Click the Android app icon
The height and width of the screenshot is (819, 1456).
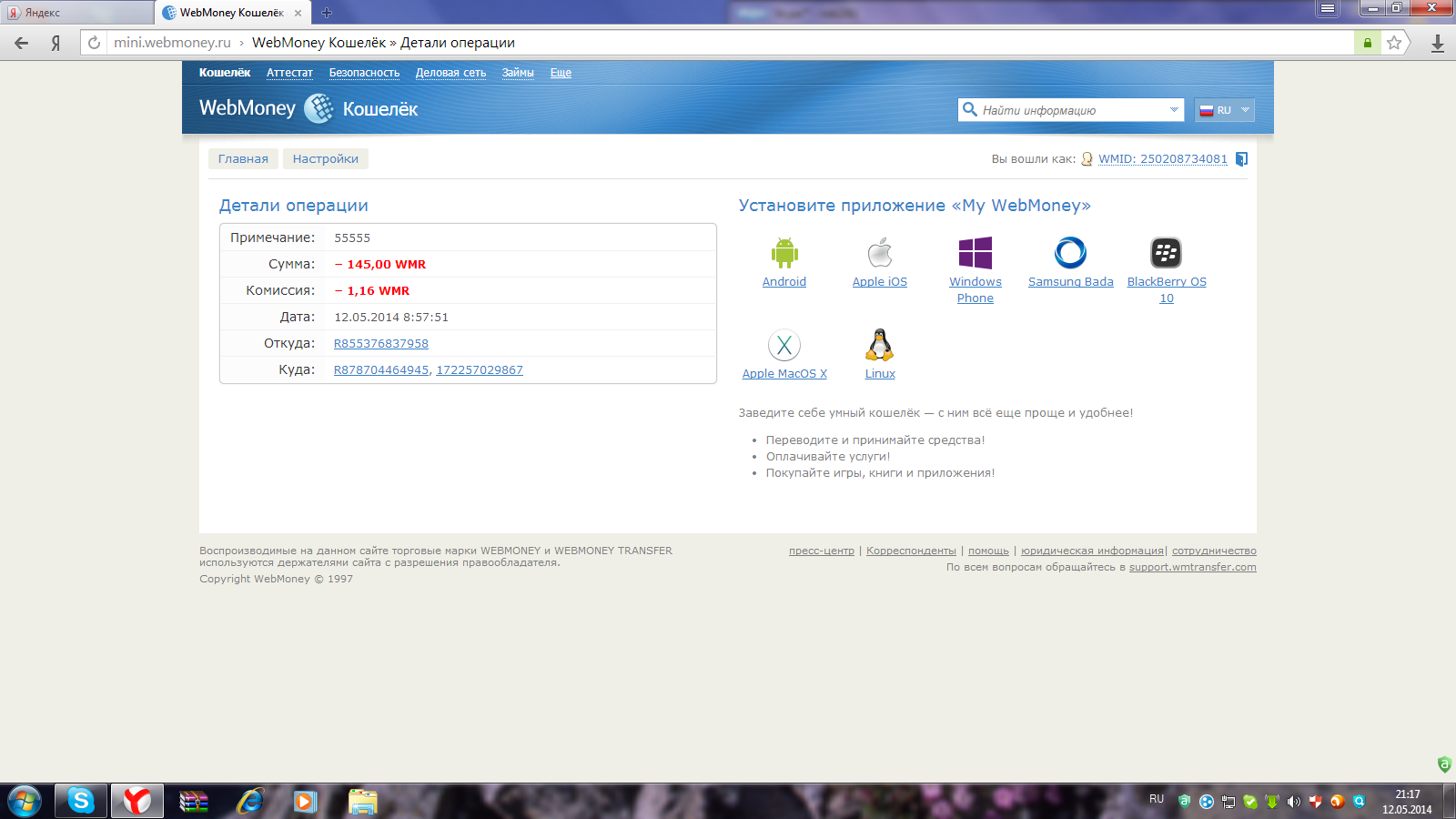784,253
